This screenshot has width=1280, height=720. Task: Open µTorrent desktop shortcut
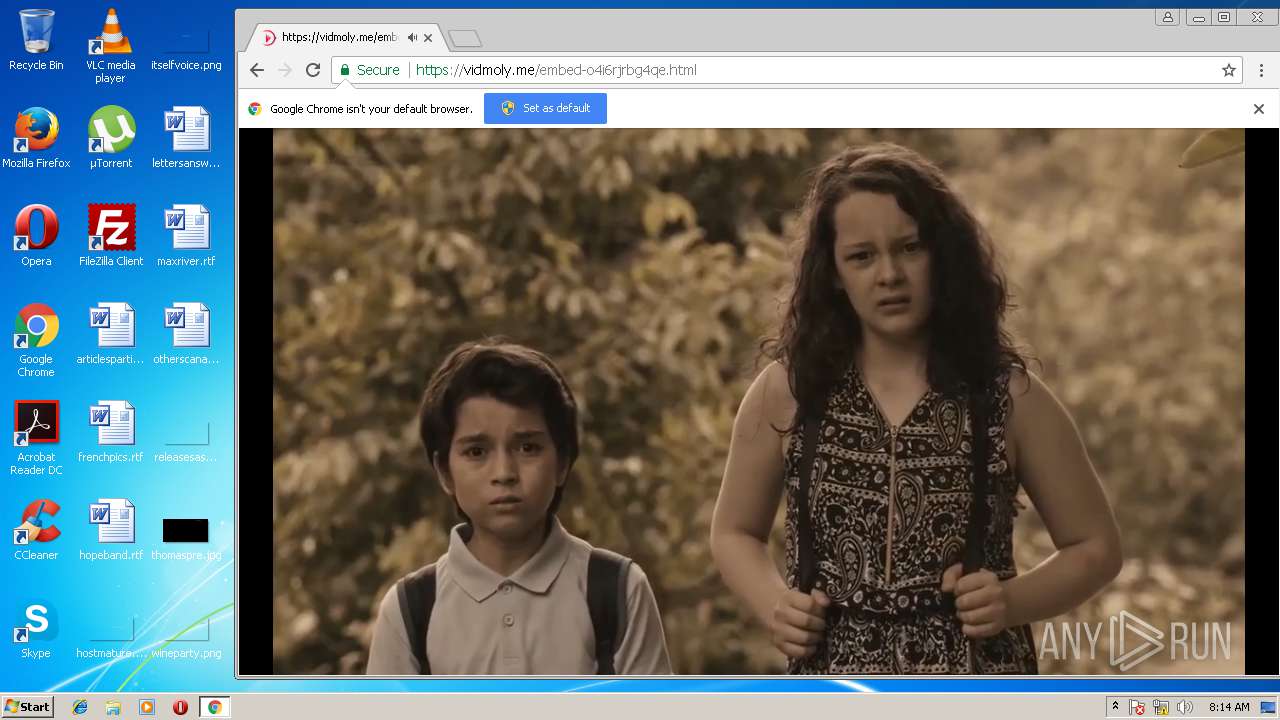click(x=110, y=138)
